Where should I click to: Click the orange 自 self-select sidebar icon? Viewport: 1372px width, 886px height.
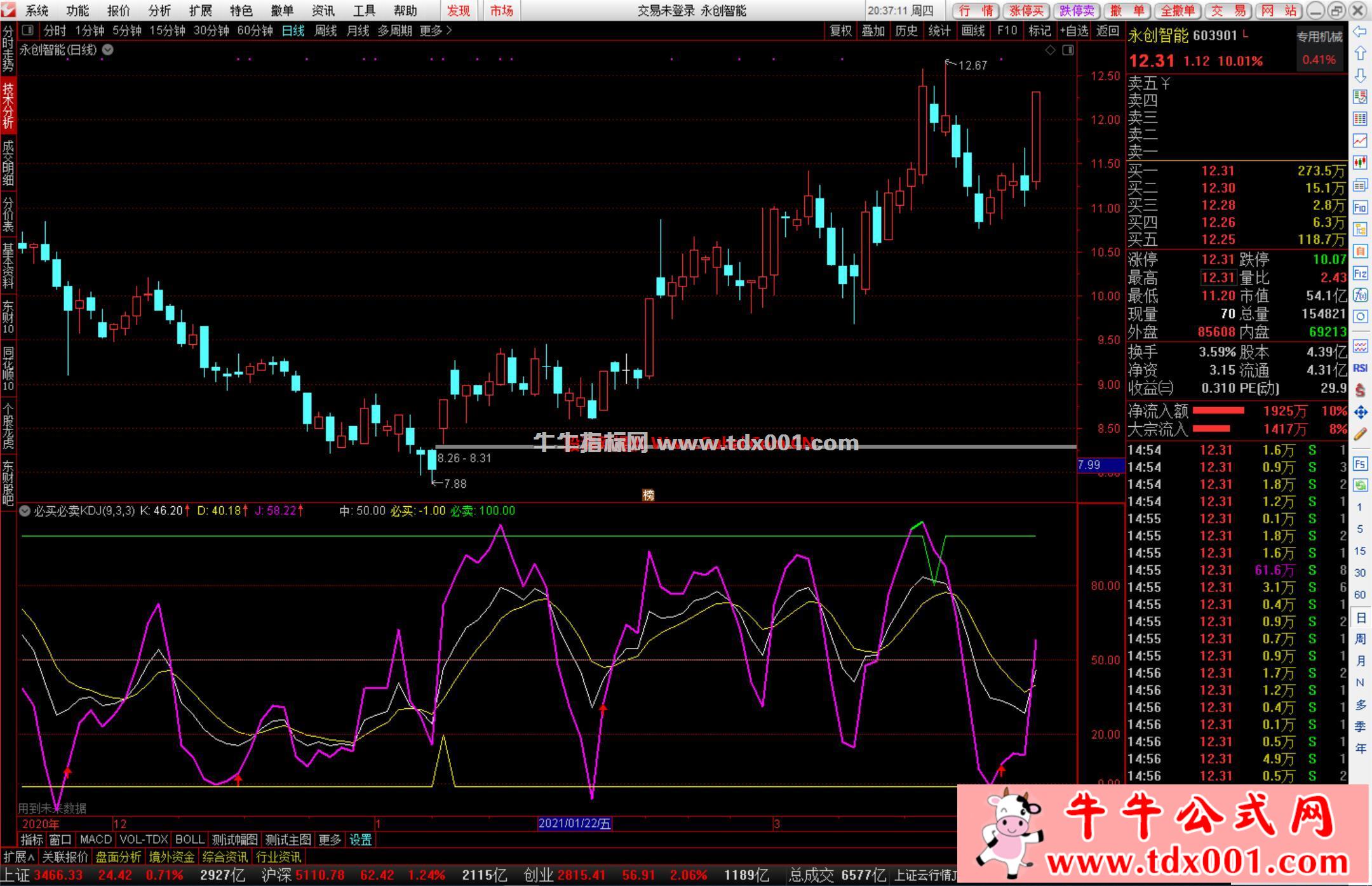click(x=1360, y=251)
